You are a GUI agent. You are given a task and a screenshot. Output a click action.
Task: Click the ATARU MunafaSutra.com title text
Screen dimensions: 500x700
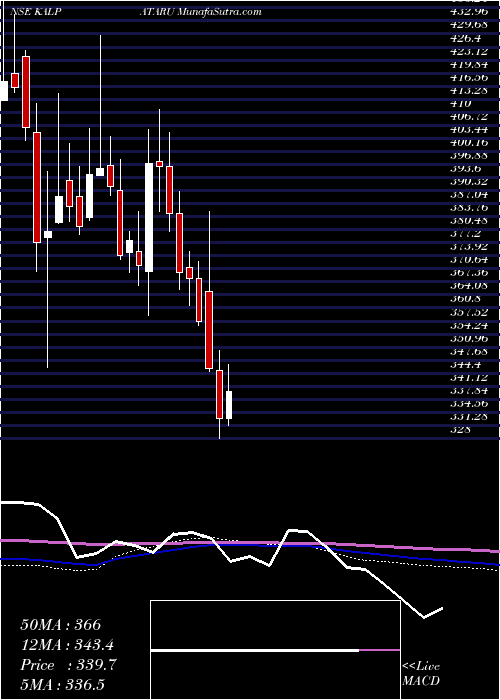click(202, 12)
